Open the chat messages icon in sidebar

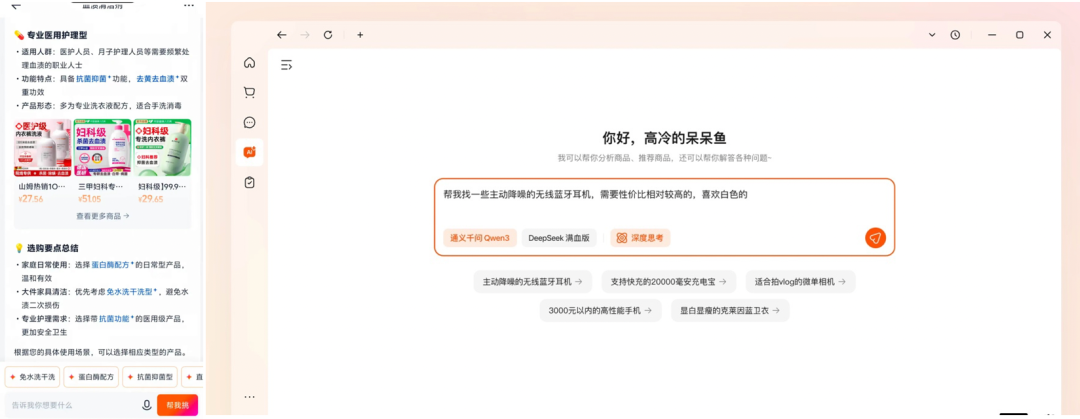(x=249, y=123)
